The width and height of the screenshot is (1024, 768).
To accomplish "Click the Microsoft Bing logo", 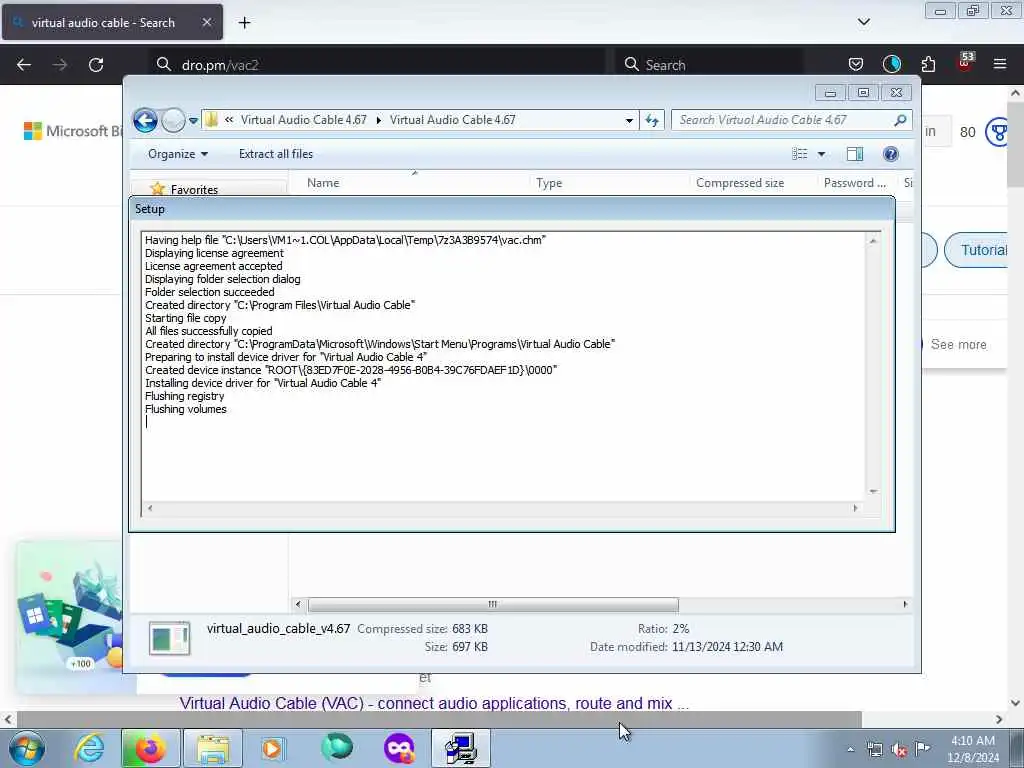I will click(72, 131).
